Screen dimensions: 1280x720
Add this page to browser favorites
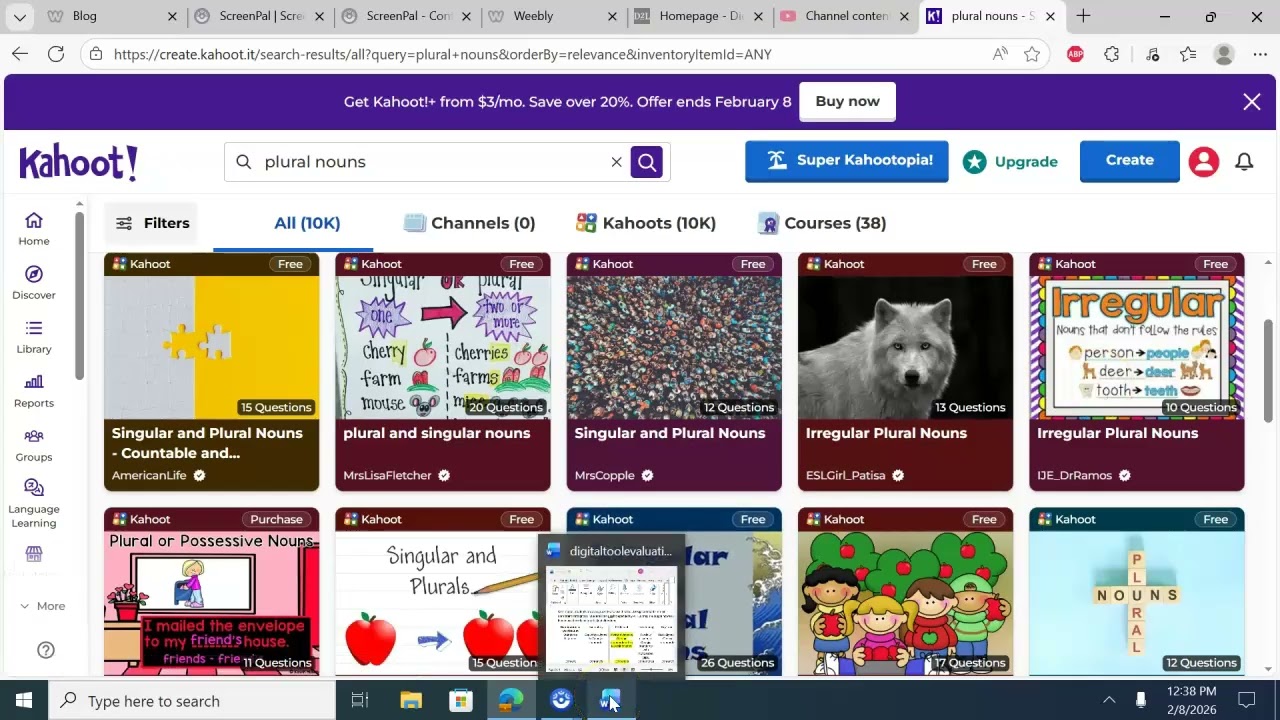coord(1032,54)
